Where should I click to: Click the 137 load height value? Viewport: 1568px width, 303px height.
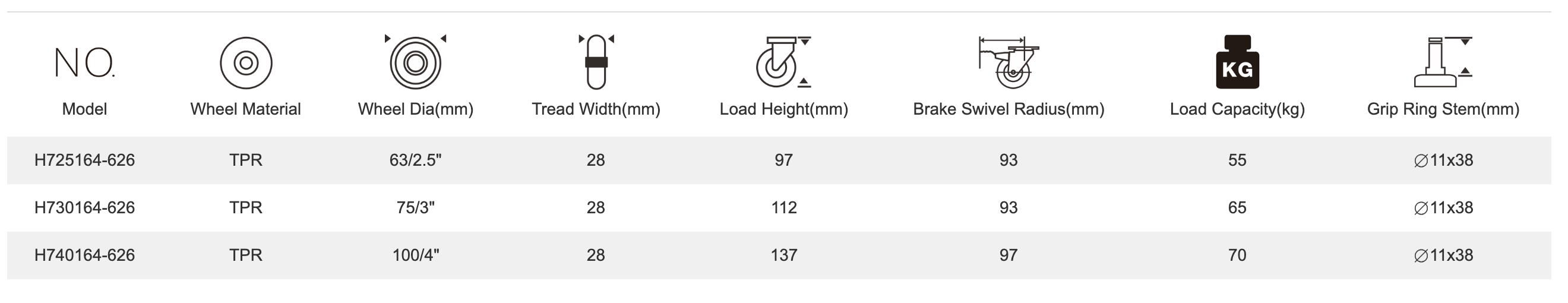(783, 255)
